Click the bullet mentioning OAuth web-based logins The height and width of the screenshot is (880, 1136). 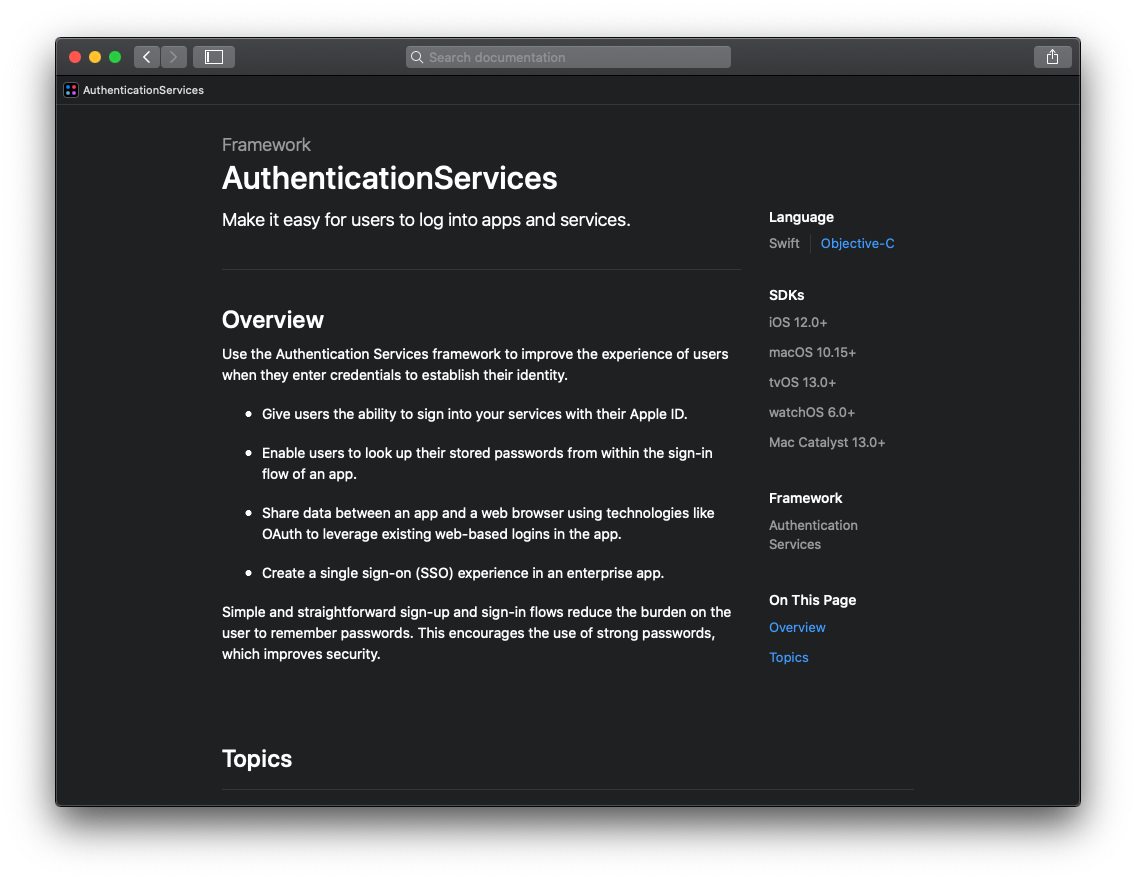tap(488, 524)
